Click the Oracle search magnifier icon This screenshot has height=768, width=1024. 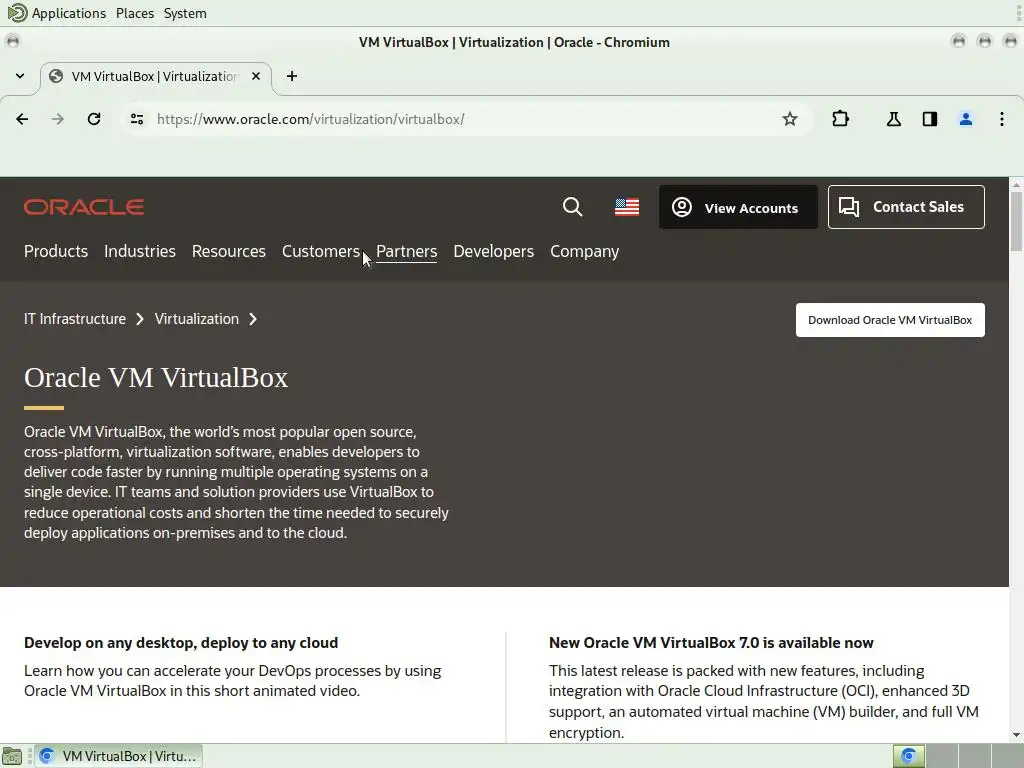572,207
